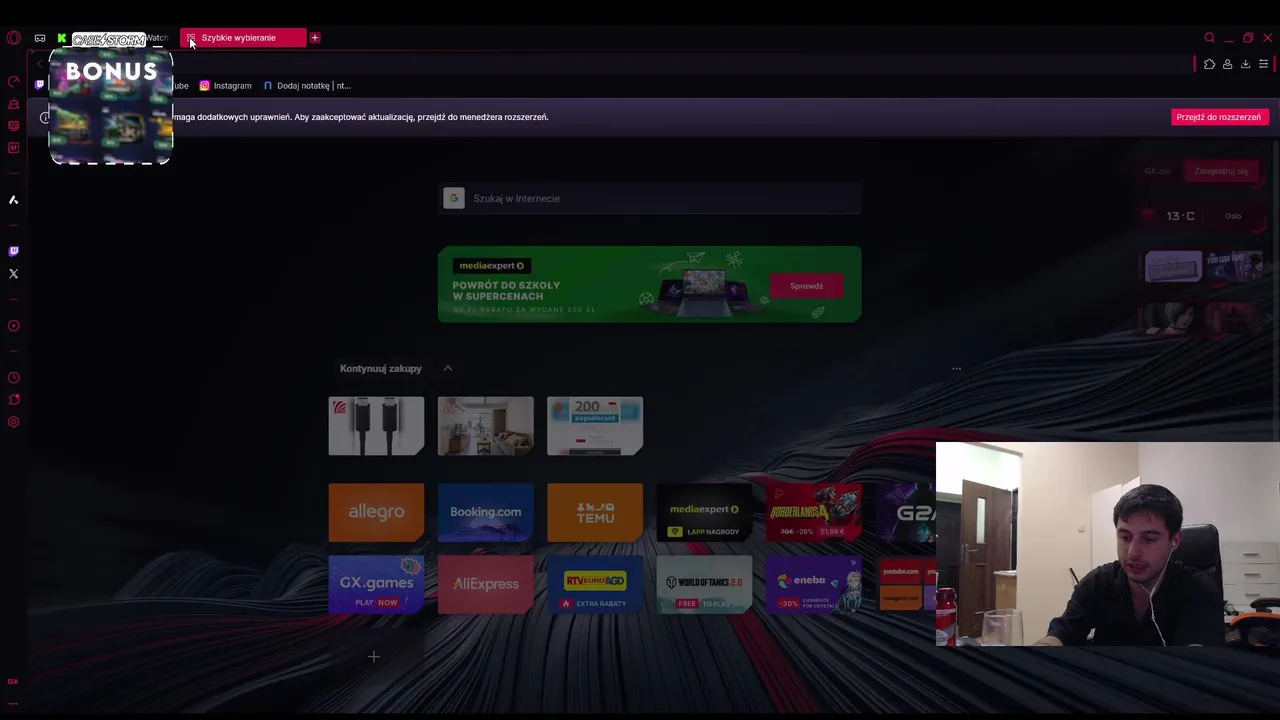Open the extensions puzzle icon
Screen dimensions: 1280x720
click(1209, 64)
